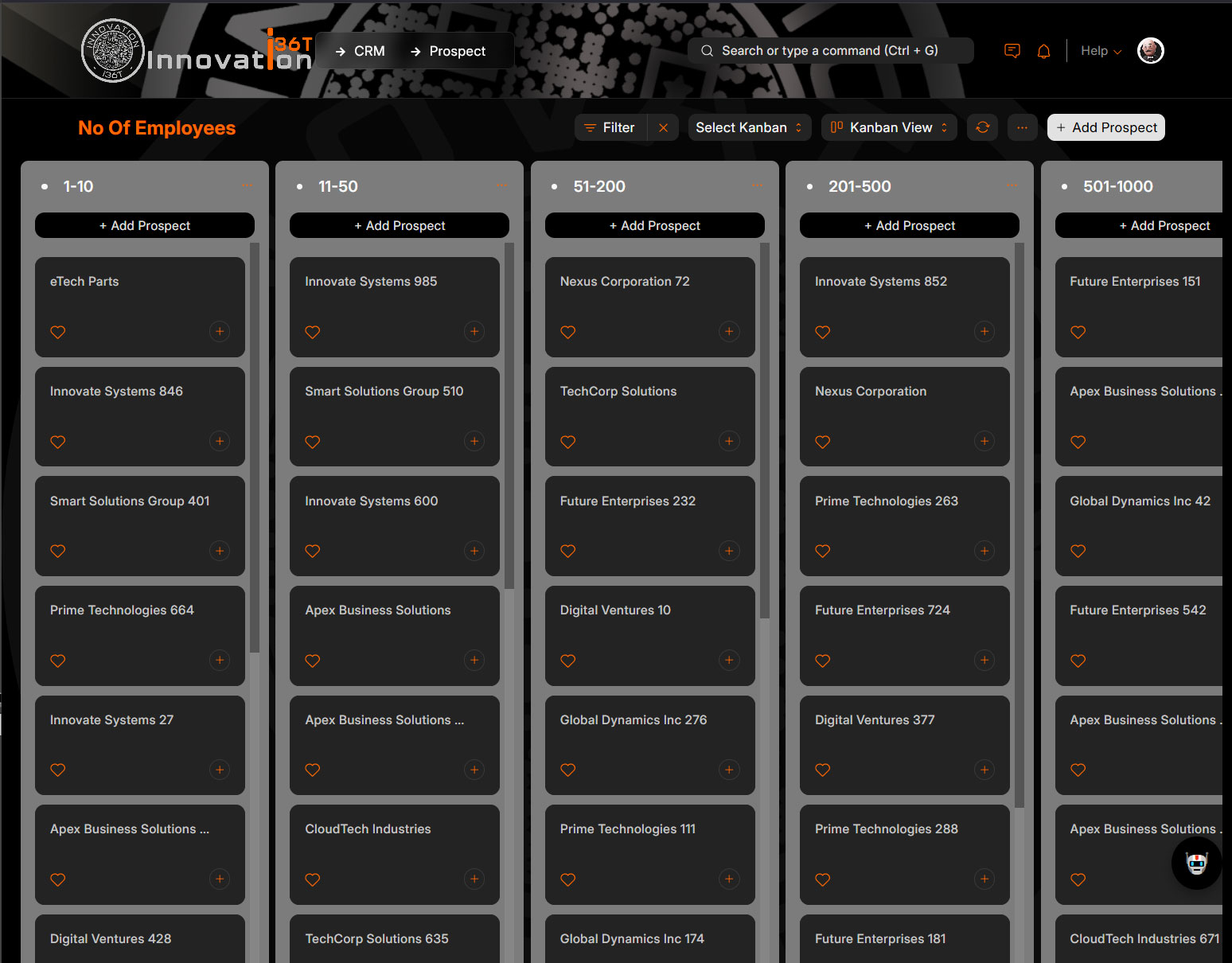Open the chatbot robot assistant icon
This screenshot has width=1232, height=963.
point(1196,864)
